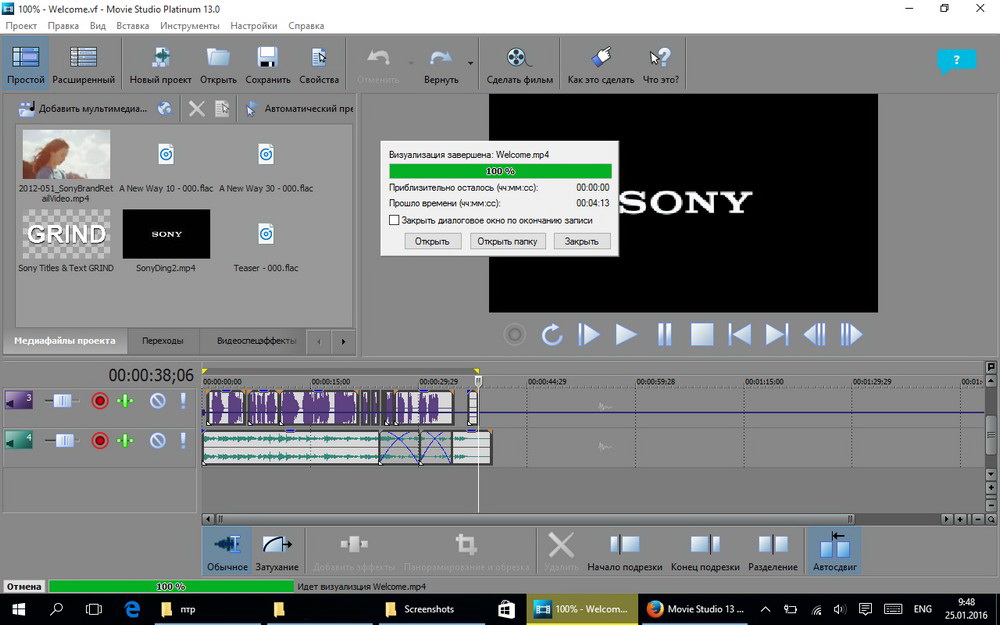Click Закрыть in the render dialog
The height and width of the screenshot is (625, 1000).
[582, 241]
